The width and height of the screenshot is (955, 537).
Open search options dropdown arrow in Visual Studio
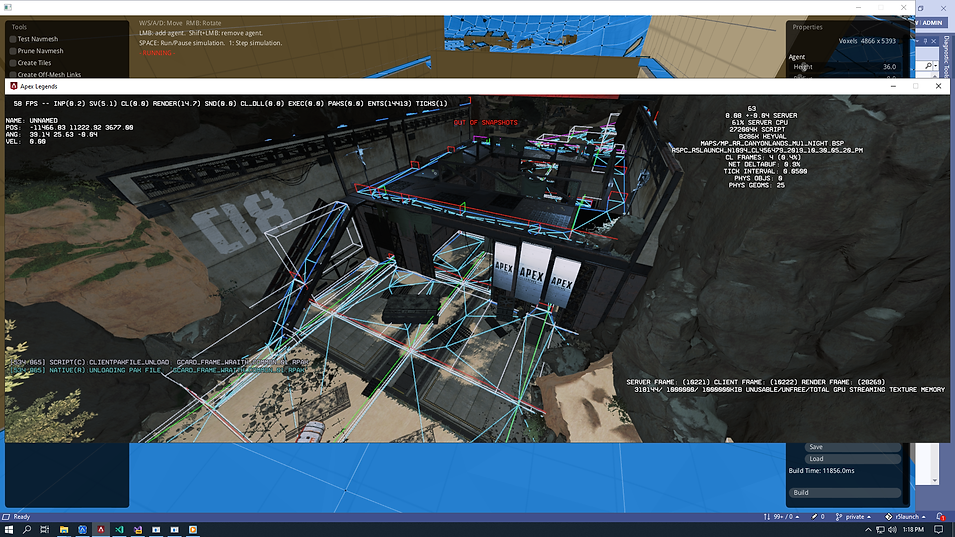(x=936, y=66)
